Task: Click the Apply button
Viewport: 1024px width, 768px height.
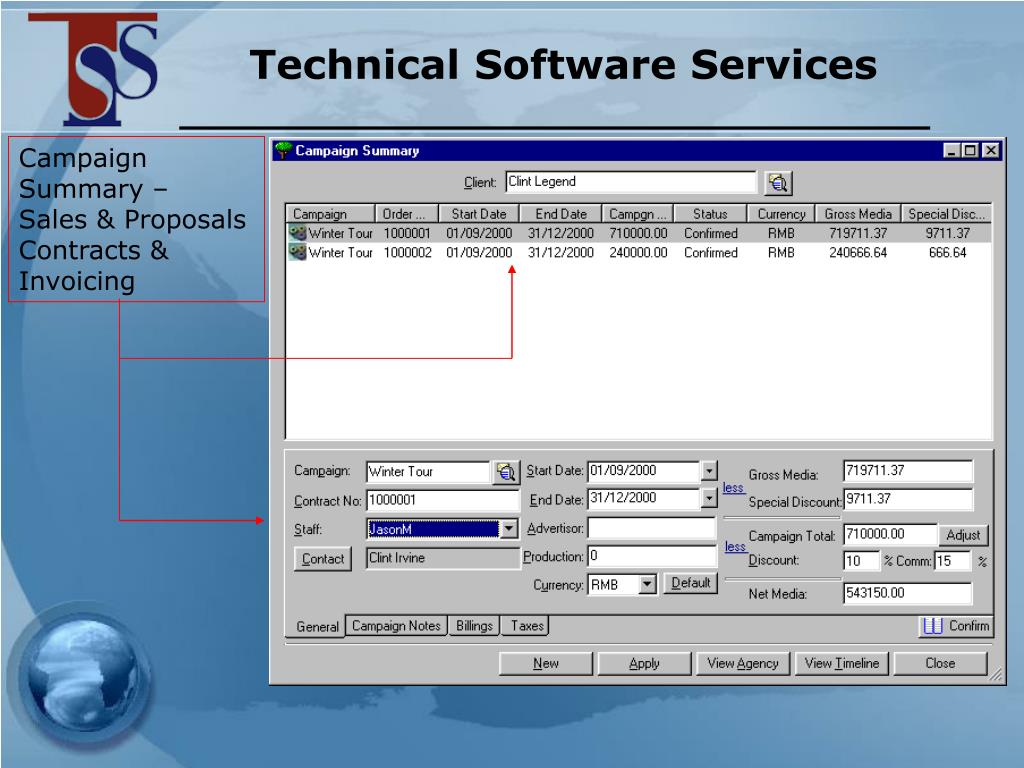Action: click(x=644, y=663)
